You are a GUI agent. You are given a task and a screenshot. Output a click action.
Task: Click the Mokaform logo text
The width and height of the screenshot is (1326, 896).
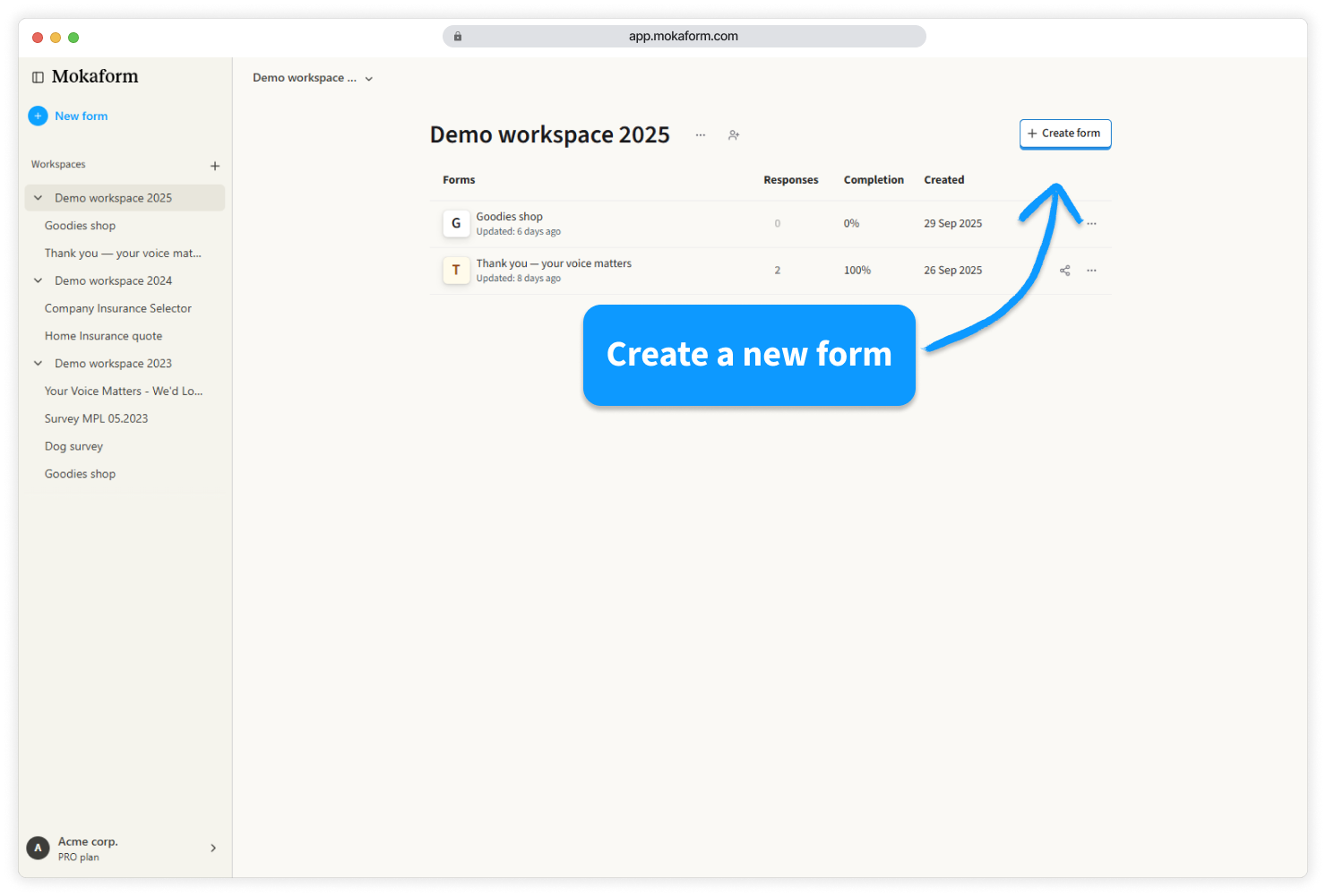click(95, 77)
